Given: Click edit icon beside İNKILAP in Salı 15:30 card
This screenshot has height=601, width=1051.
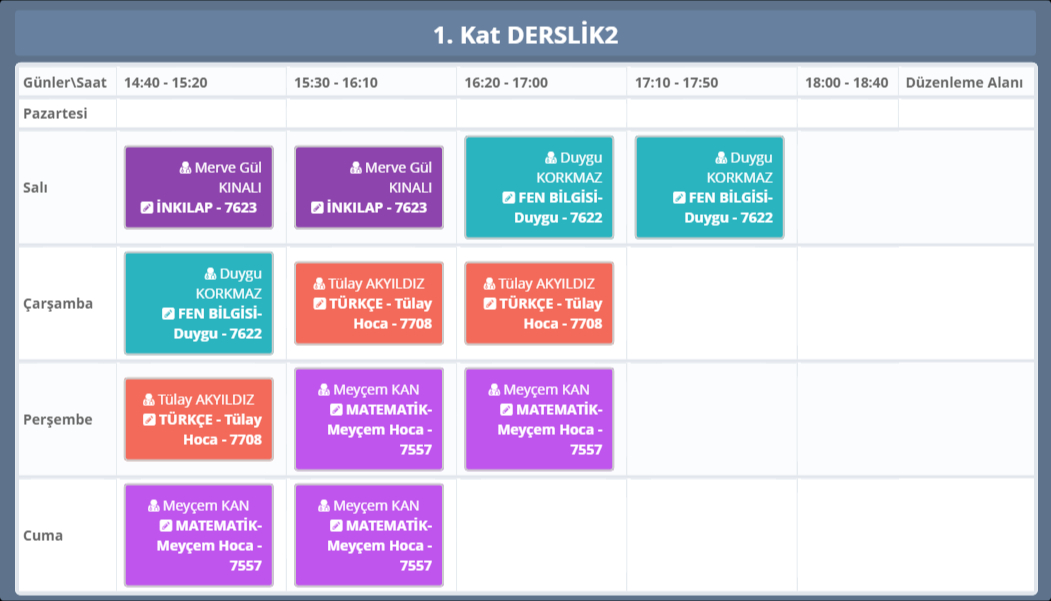Looking at the screenshot, I should [317, 208].
